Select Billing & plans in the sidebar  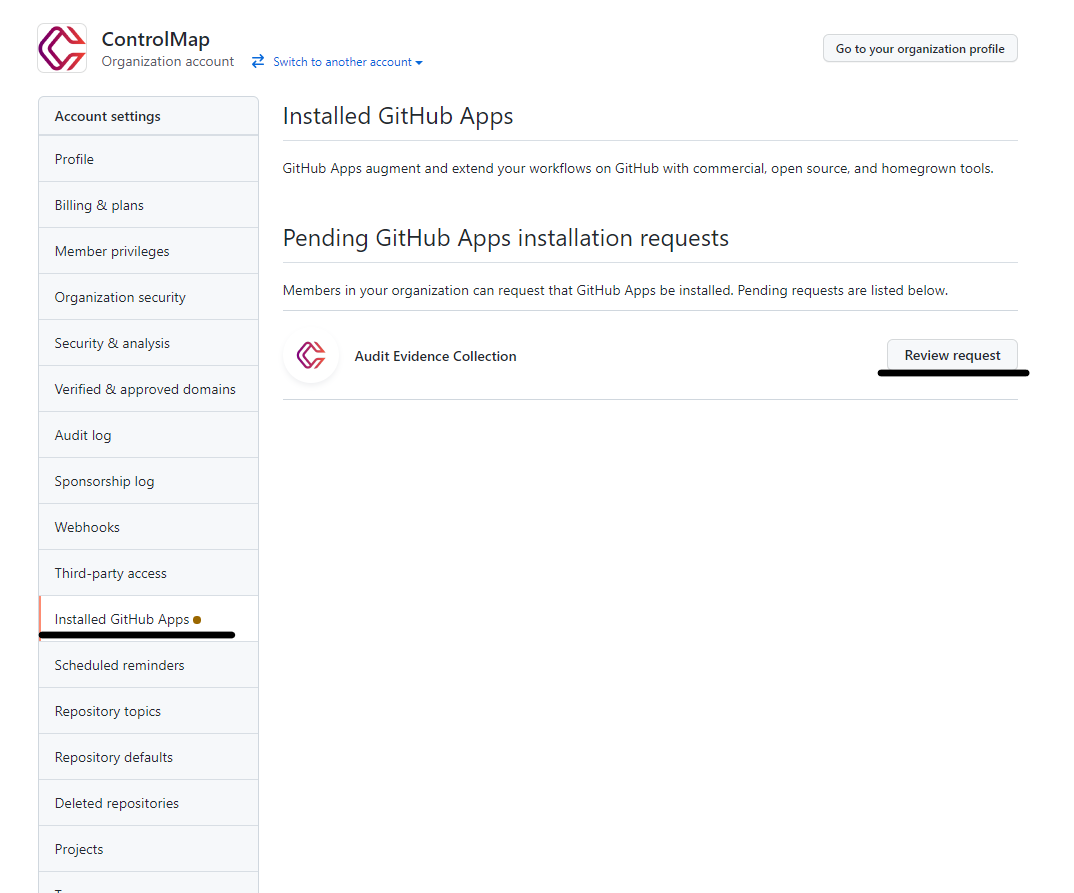click(99, 204)
